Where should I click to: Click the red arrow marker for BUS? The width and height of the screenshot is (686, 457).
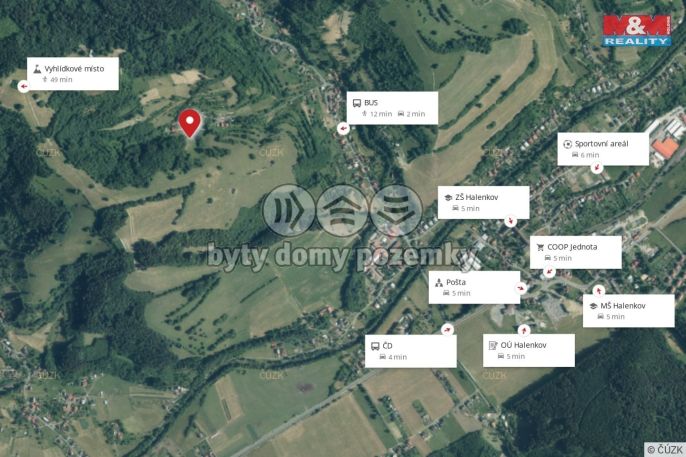click(x=343, y=128)
